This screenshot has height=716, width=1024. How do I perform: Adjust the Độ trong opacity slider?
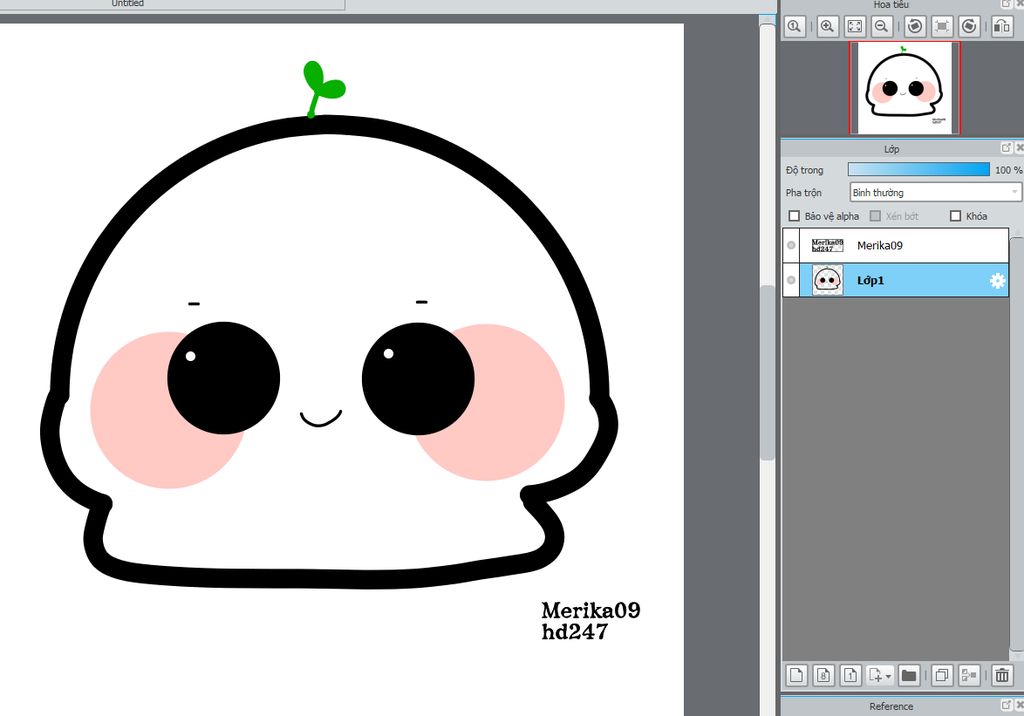919,170
